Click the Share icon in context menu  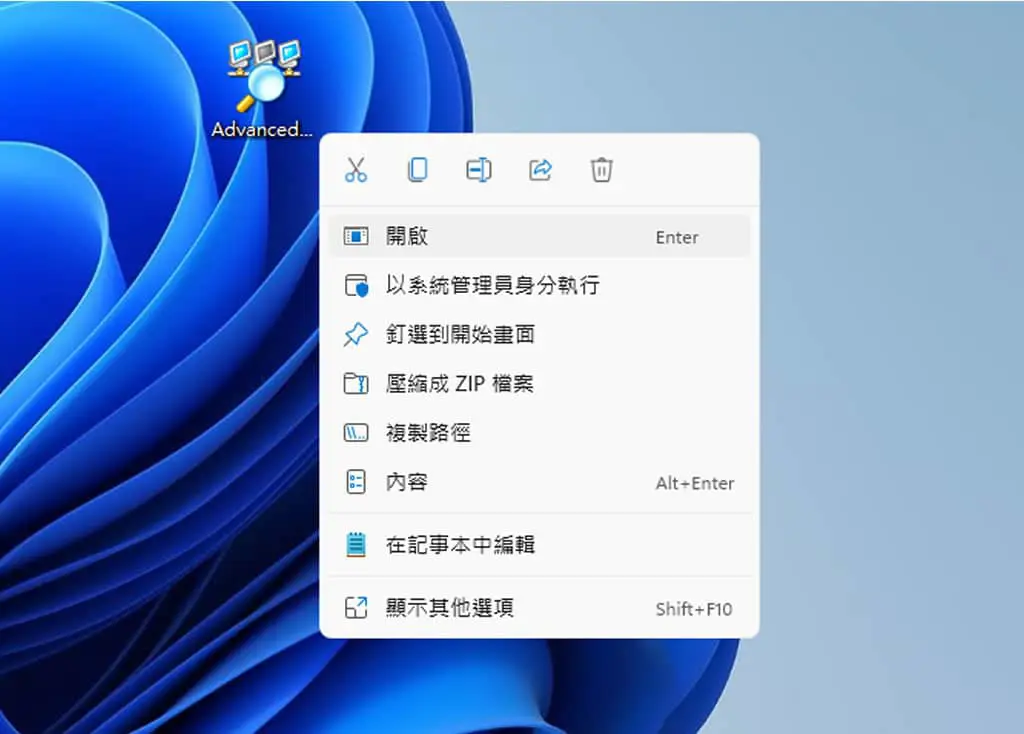pos(540,170)
